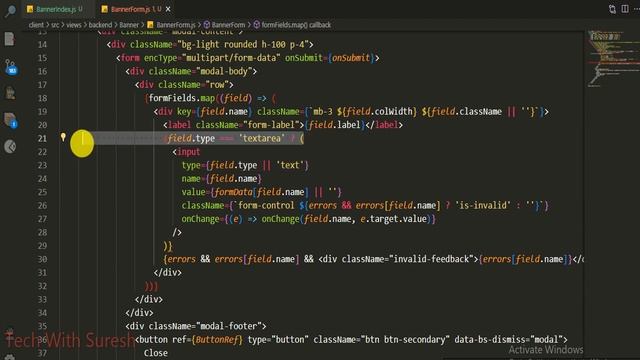The width and height of the screenshot is (640, 360).
Task: Open the views breadcrumb dropdown
Action: [x=74, y=25]
